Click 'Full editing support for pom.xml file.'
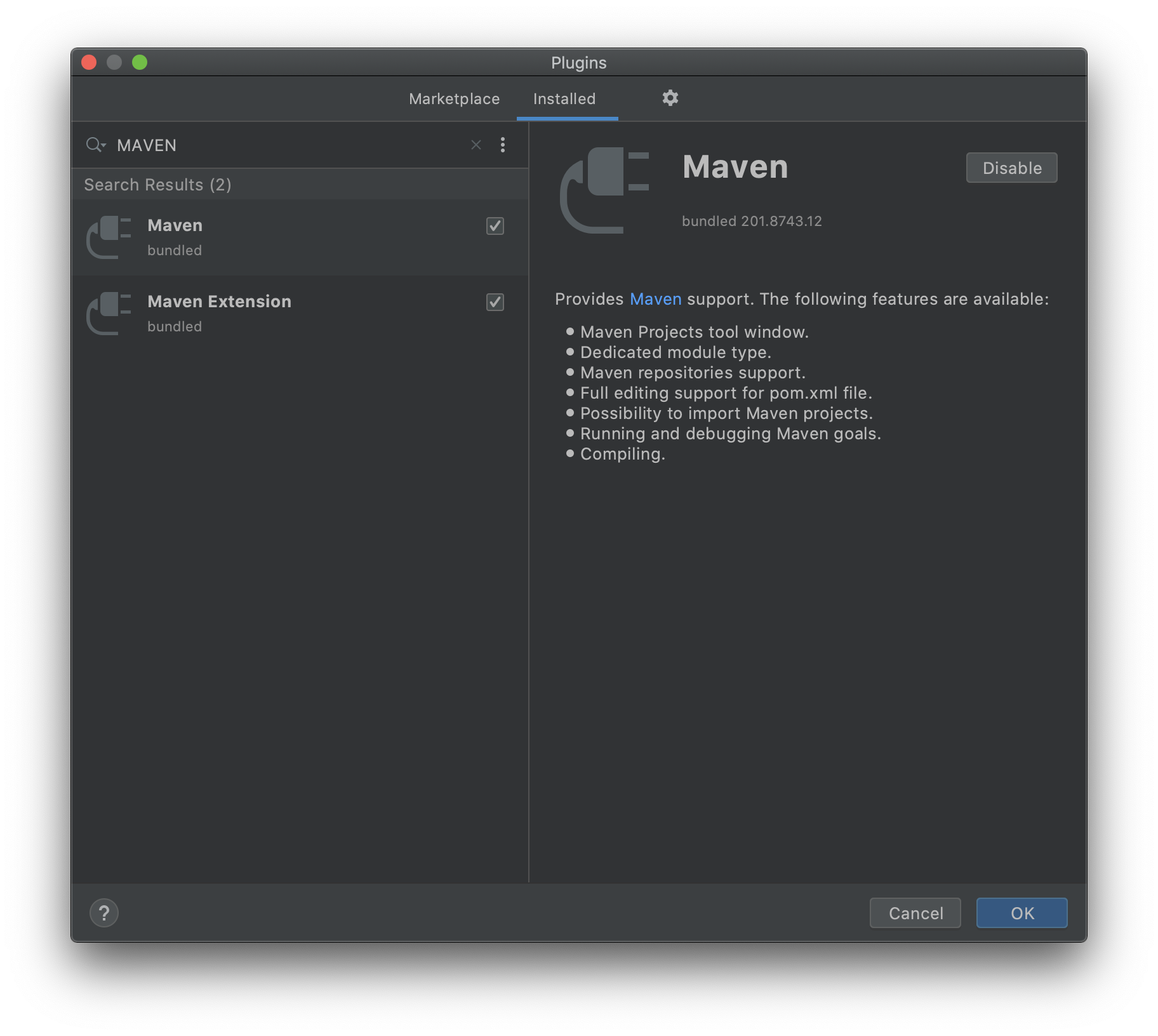 pyautogui.click(x=726, y=393)
